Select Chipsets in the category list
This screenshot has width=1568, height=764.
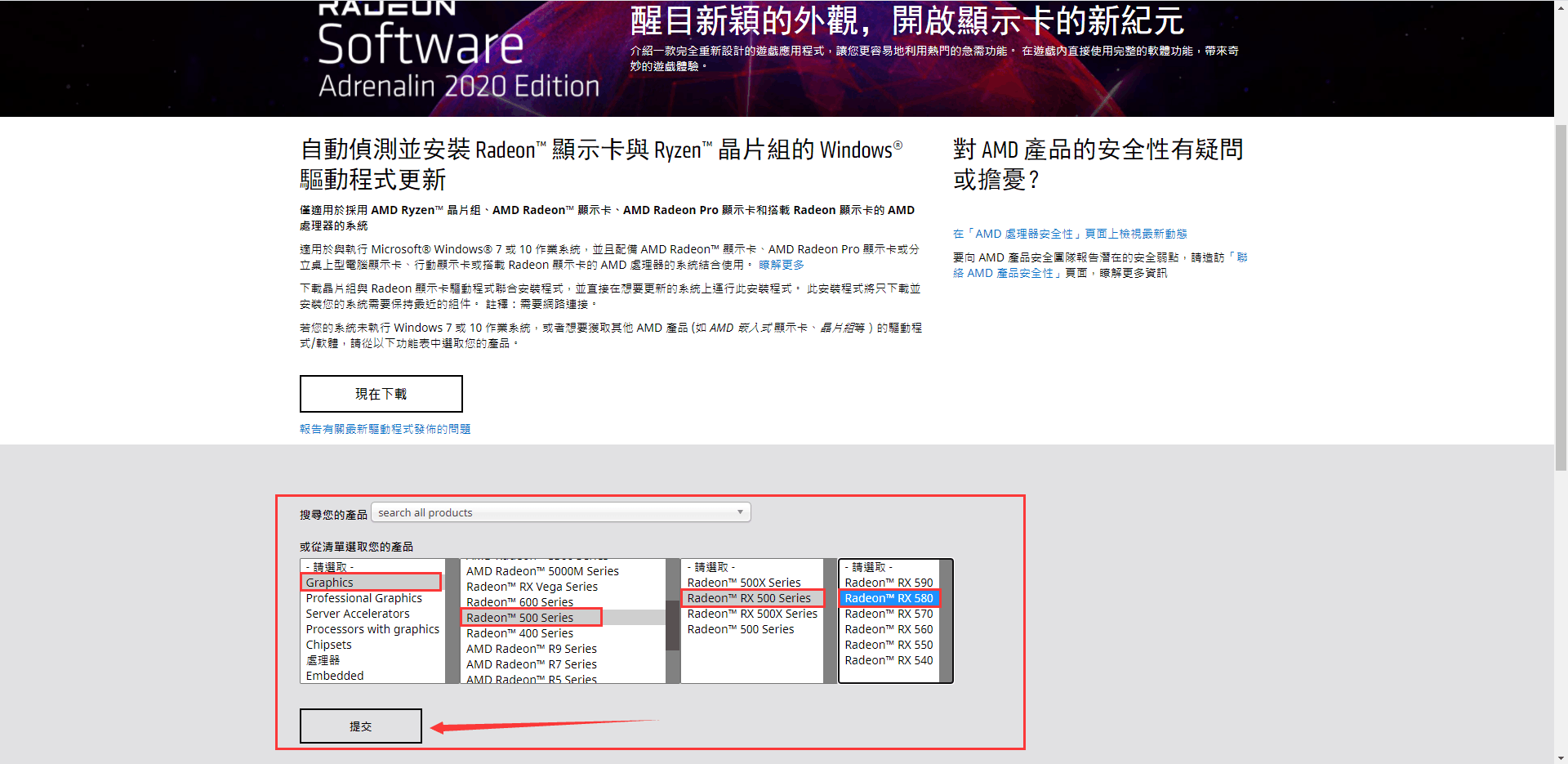click(x=372, y=645)
